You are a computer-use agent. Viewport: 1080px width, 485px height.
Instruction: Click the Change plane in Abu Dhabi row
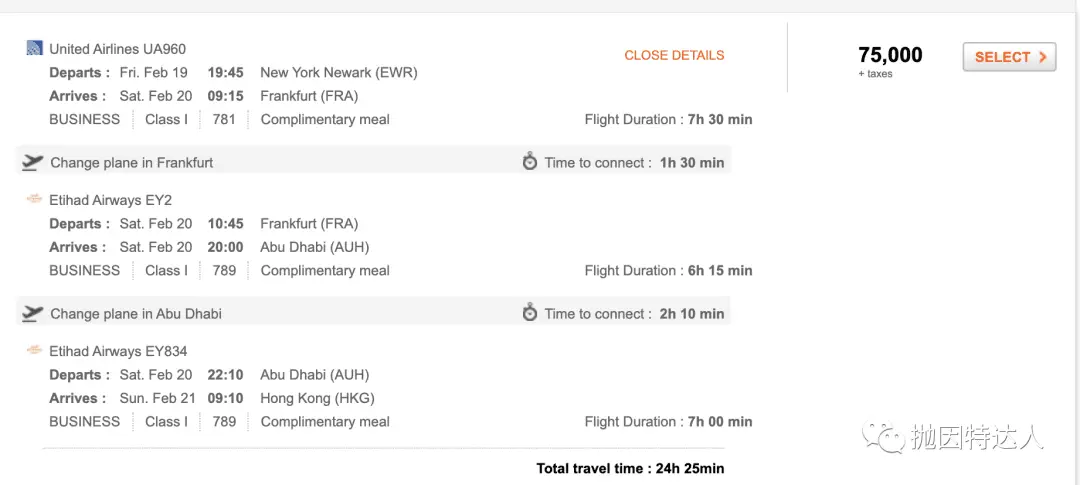[x=373, y=313]
